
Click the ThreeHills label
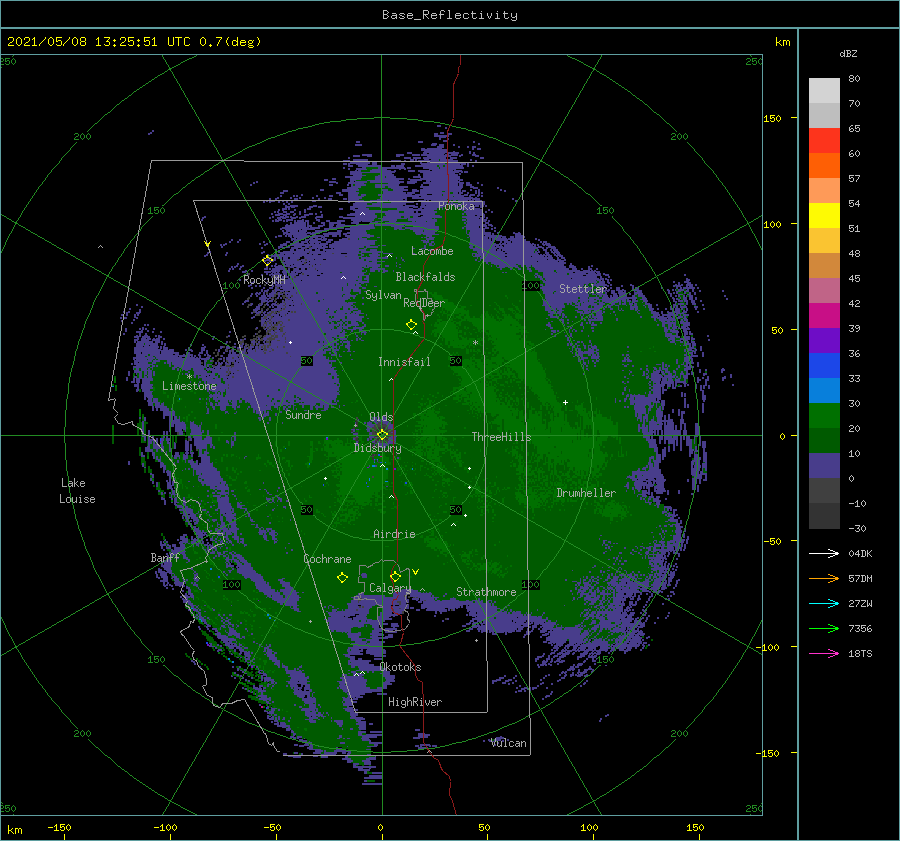pyautogui.click(x=501, y=437)
